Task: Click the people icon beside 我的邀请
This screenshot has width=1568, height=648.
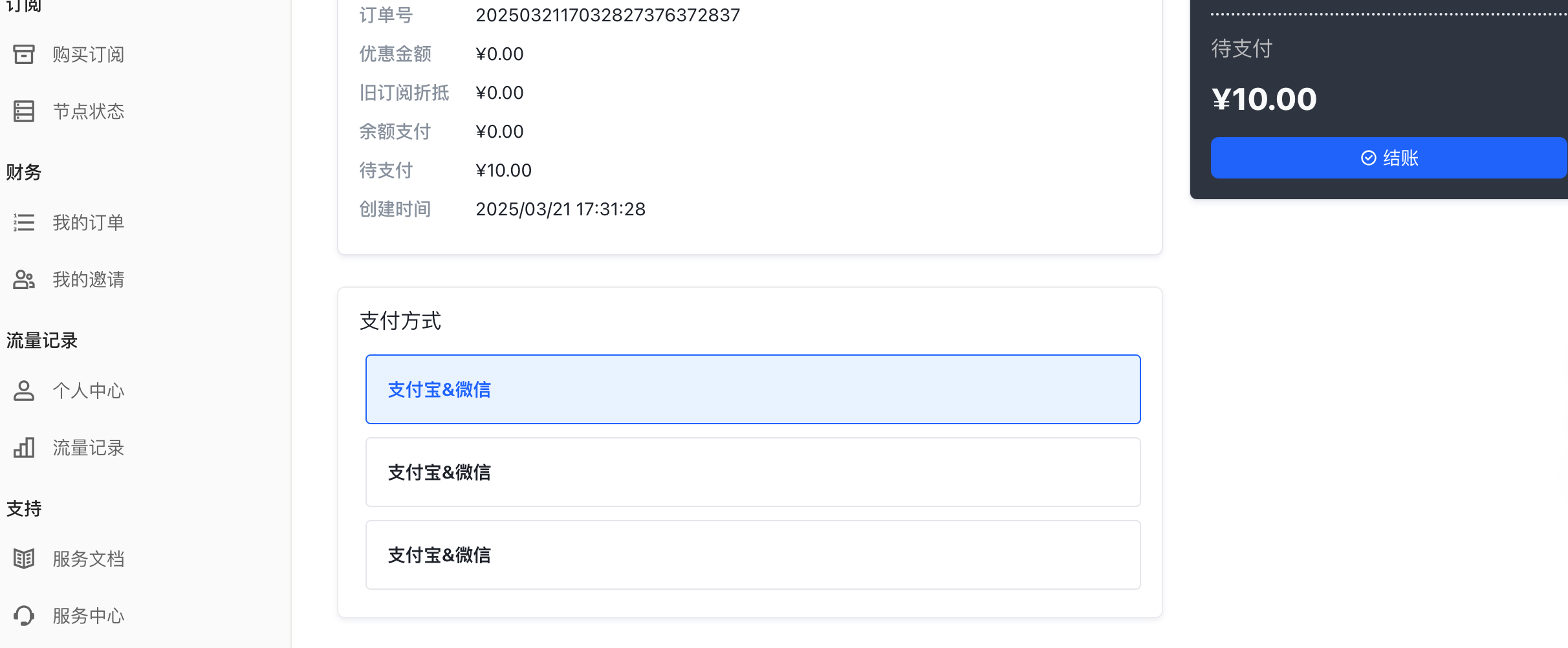Action: click(24, 279)
